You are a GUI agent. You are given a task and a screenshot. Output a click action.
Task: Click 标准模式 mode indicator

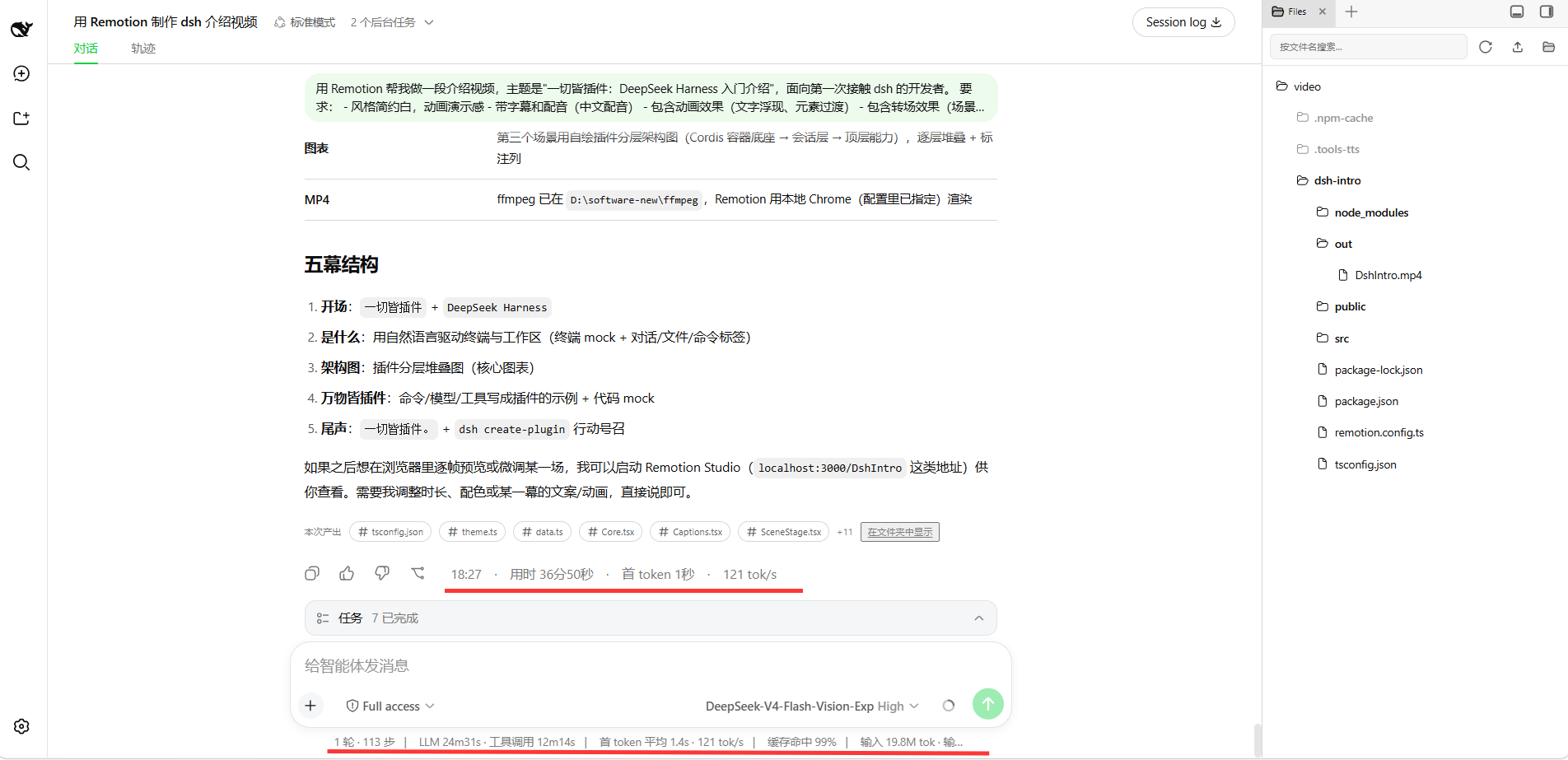305,22
